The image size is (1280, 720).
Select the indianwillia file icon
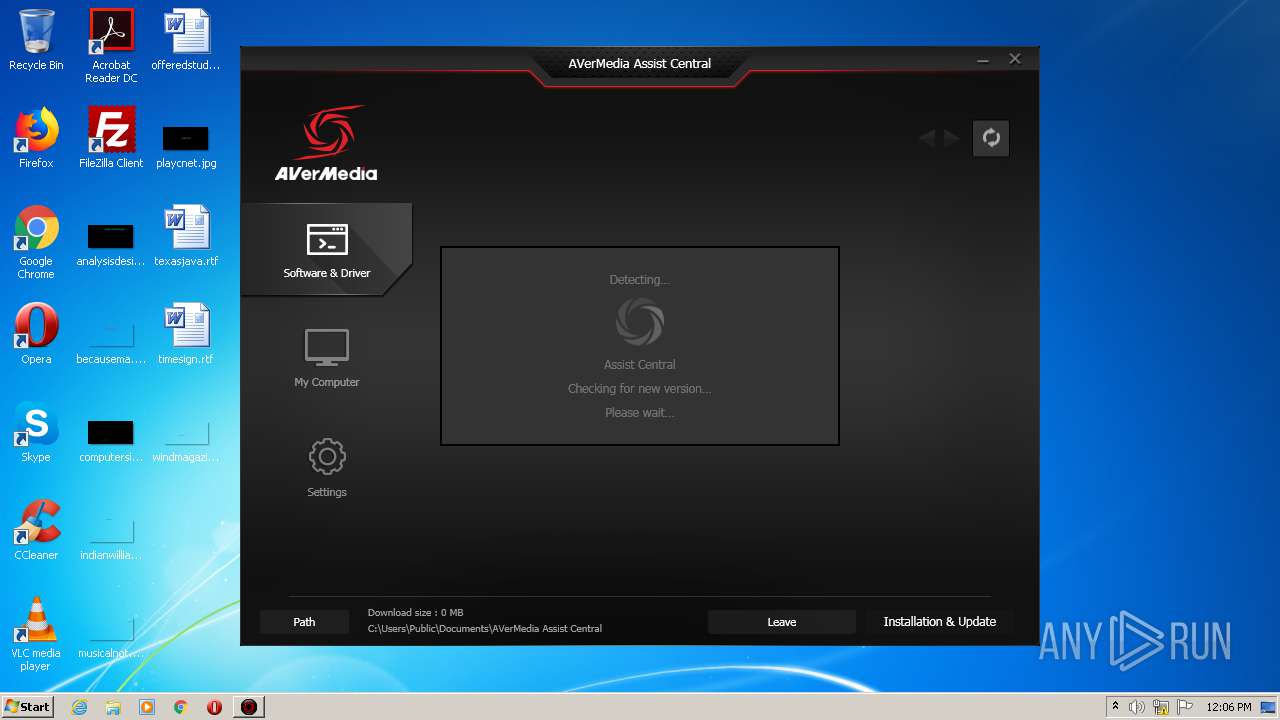(x=111, y=538)
